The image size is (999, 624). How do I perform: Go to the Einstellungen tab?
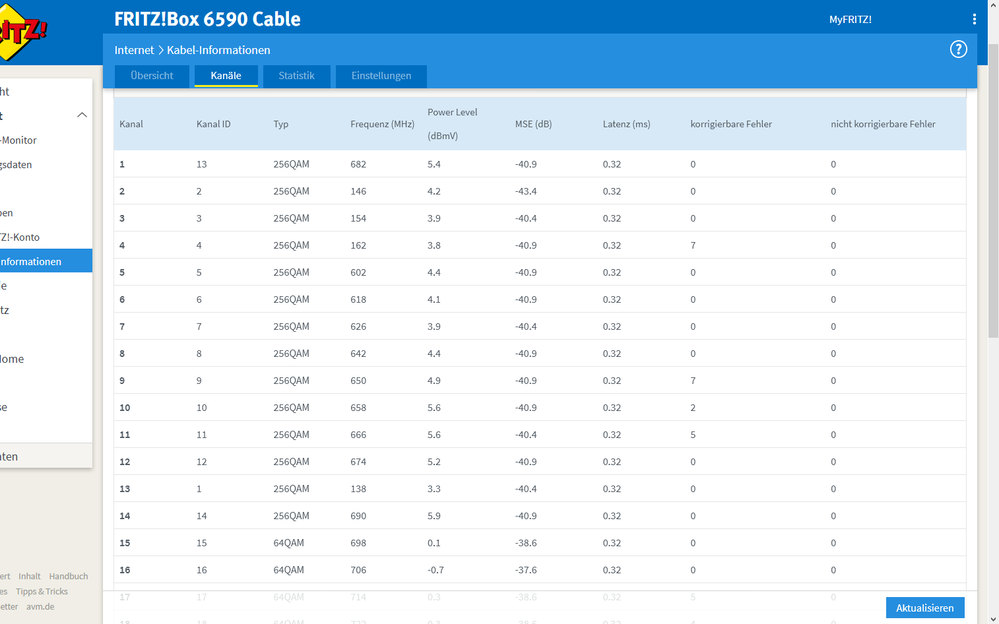click(381, 76)
